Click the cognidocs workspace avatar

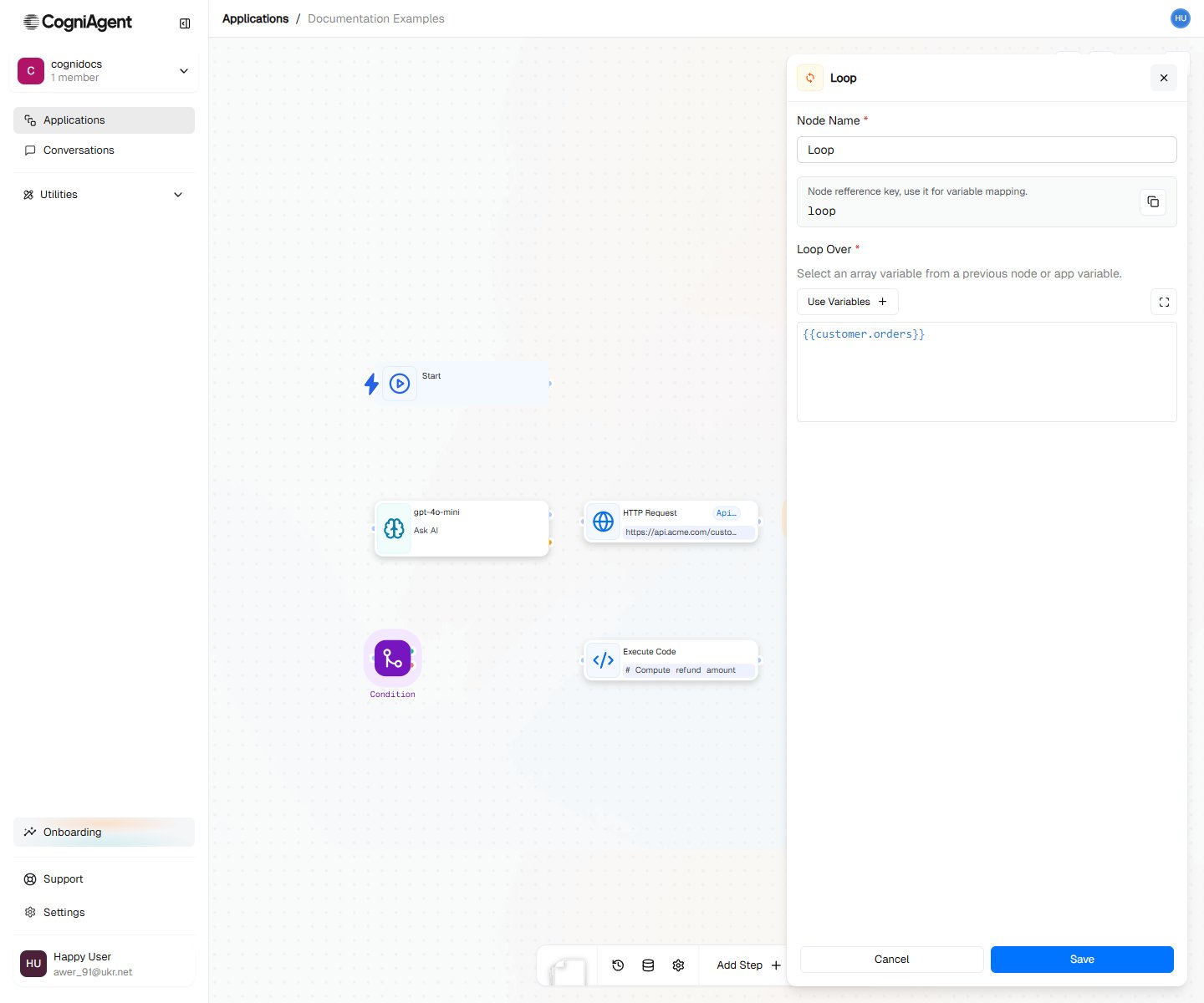[x=31, y=71]
